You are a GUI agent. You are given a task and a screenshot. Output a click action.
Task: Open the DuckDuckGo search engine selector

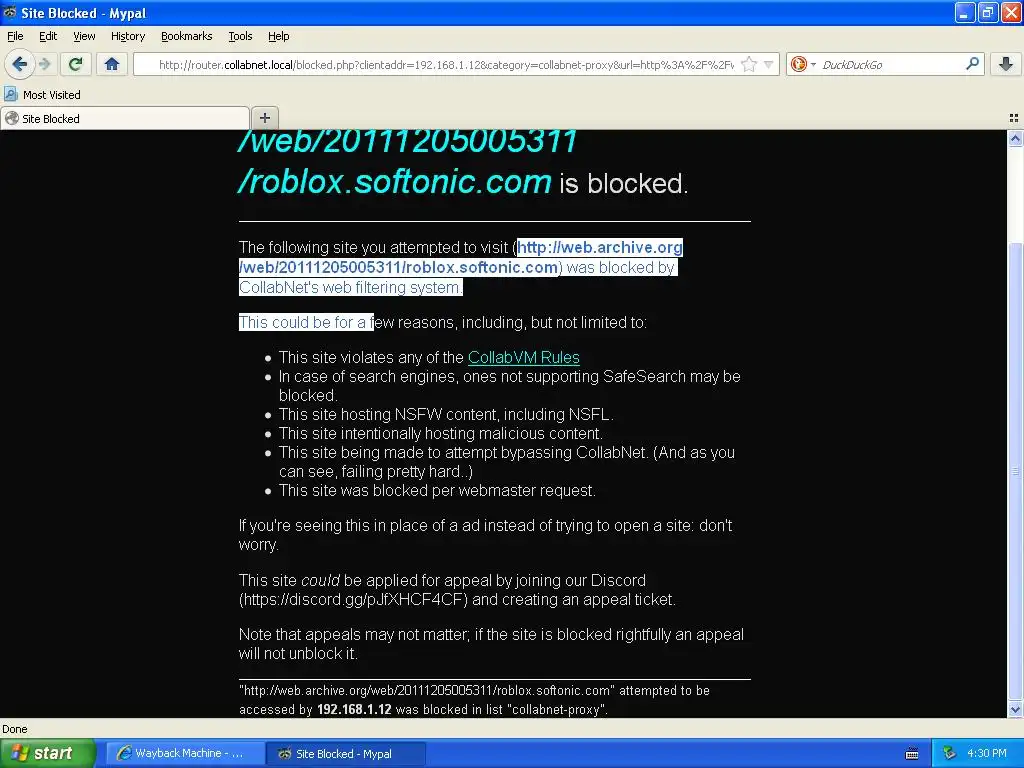(x=803, y=64)
